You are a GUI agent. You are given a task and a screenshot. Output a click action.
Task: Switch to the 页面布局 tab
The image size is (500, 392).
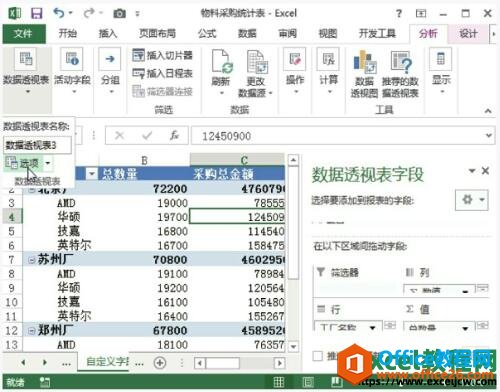pyautogui.click(x=157, y=33)
